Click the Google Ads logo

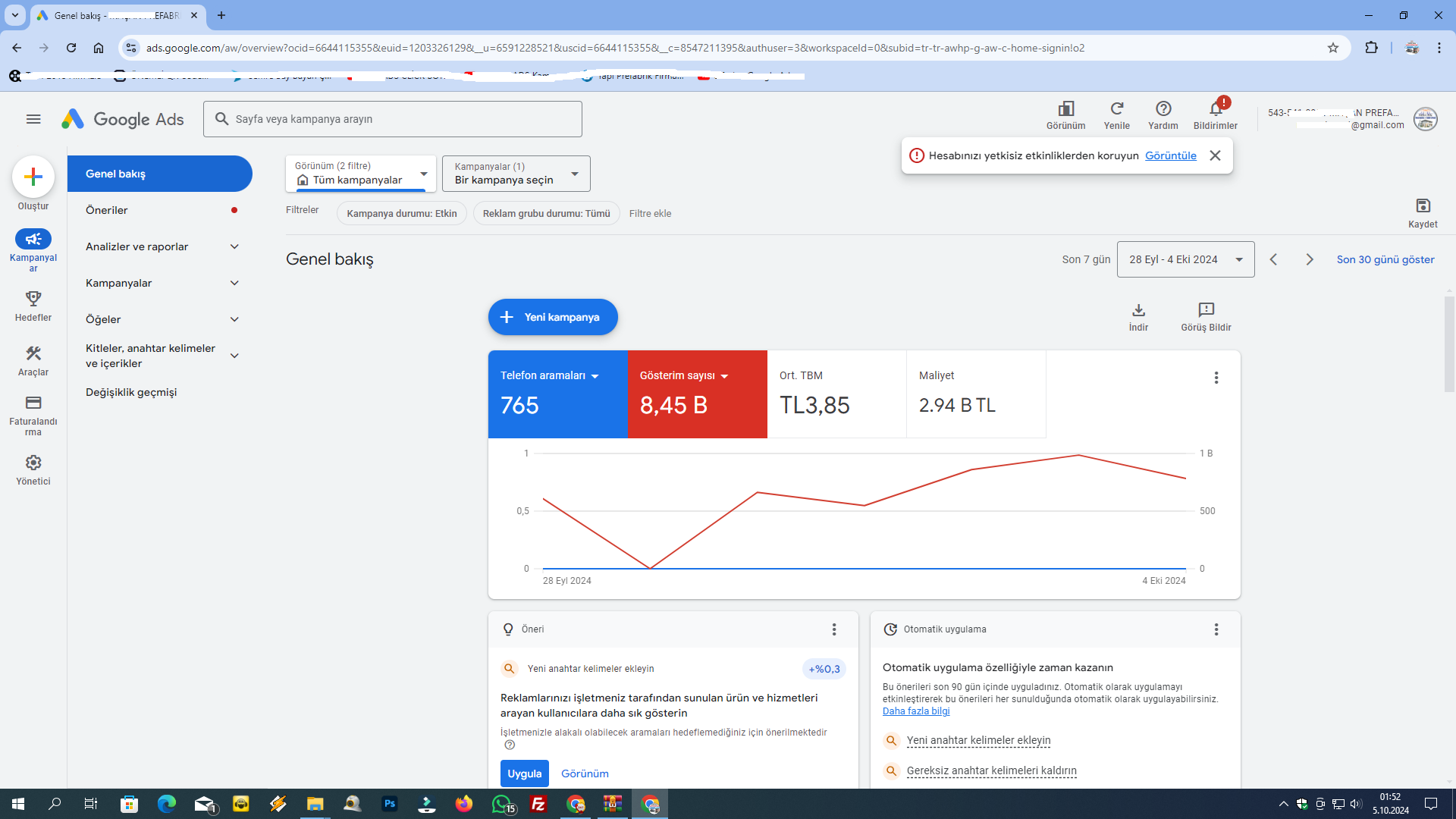(123, 119)
